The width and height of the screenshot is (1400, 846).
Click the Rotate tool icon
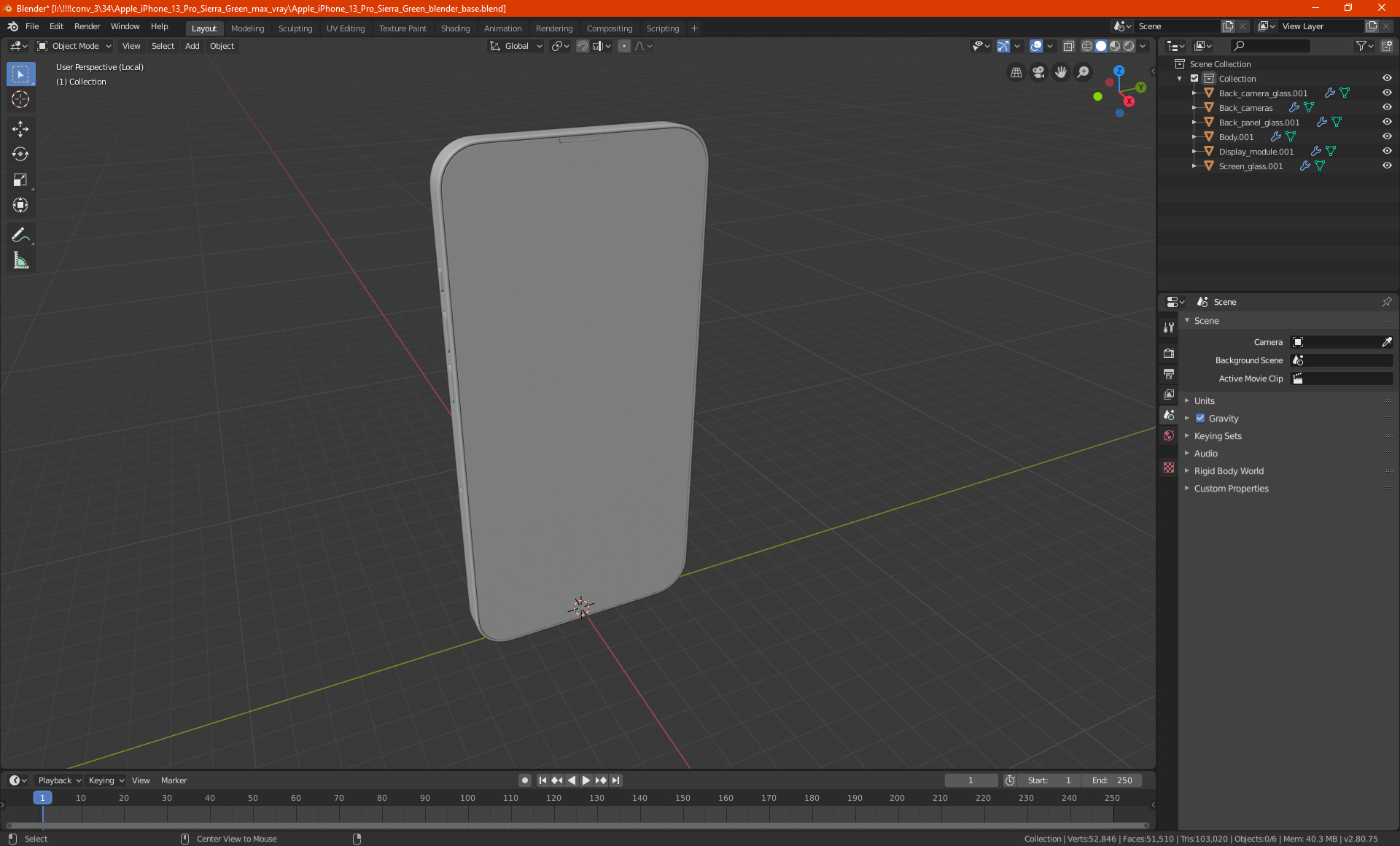click(20, 153)
